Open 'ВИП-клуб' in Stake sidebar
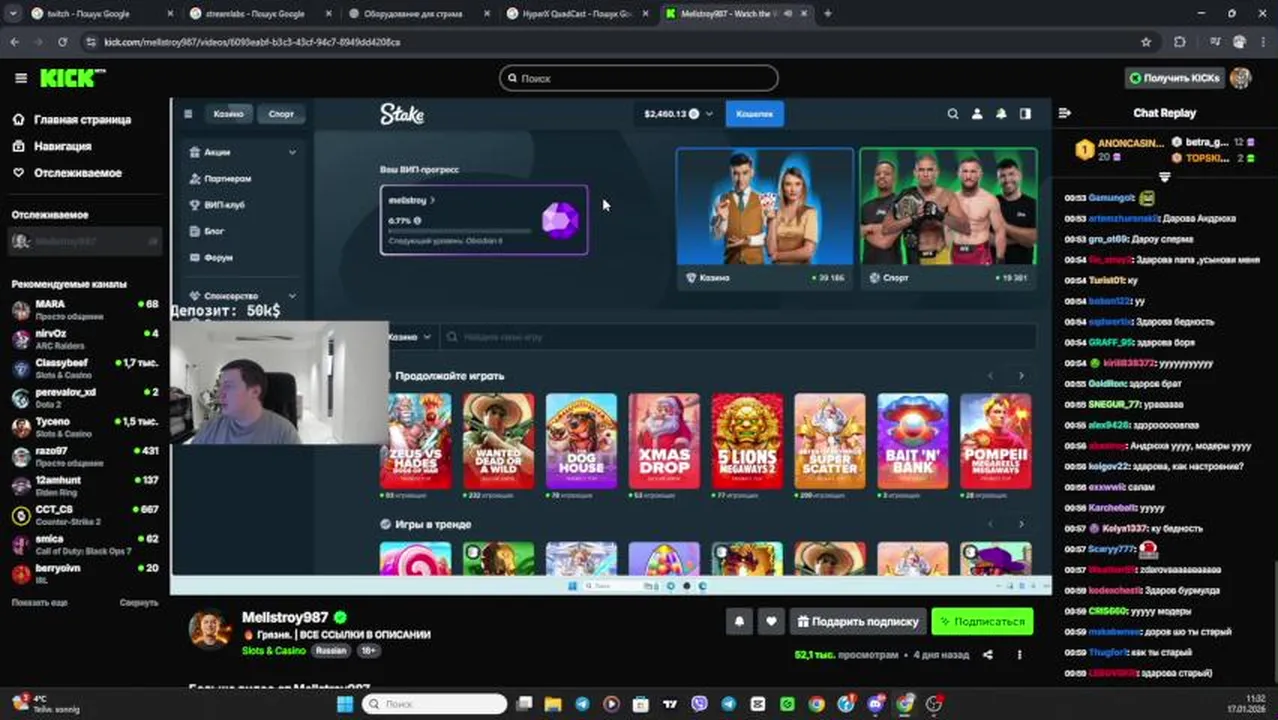1278x720 pixels. point(224,205)
